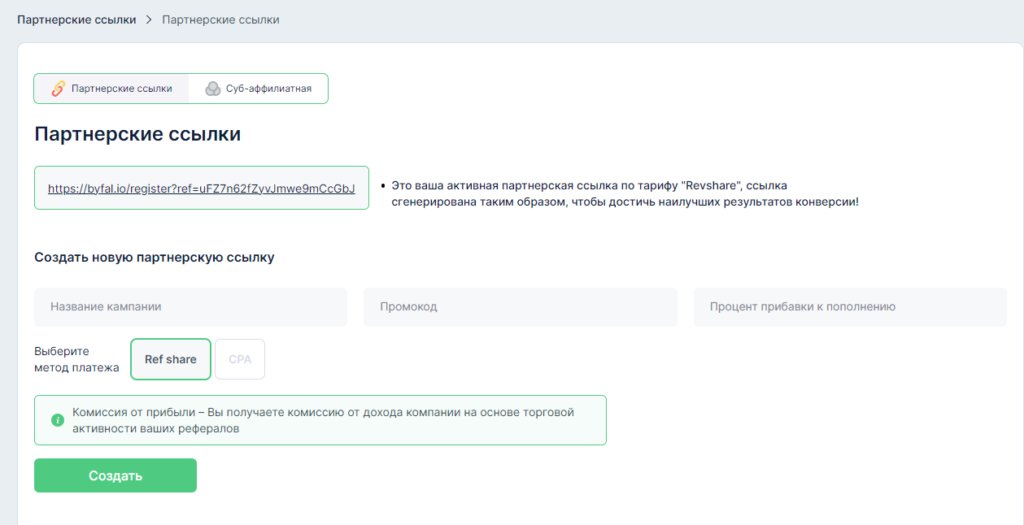This screenshot has width=1024, height=525.
Task: Click the chain link icon in the tabs
Action: click(57, 89)
